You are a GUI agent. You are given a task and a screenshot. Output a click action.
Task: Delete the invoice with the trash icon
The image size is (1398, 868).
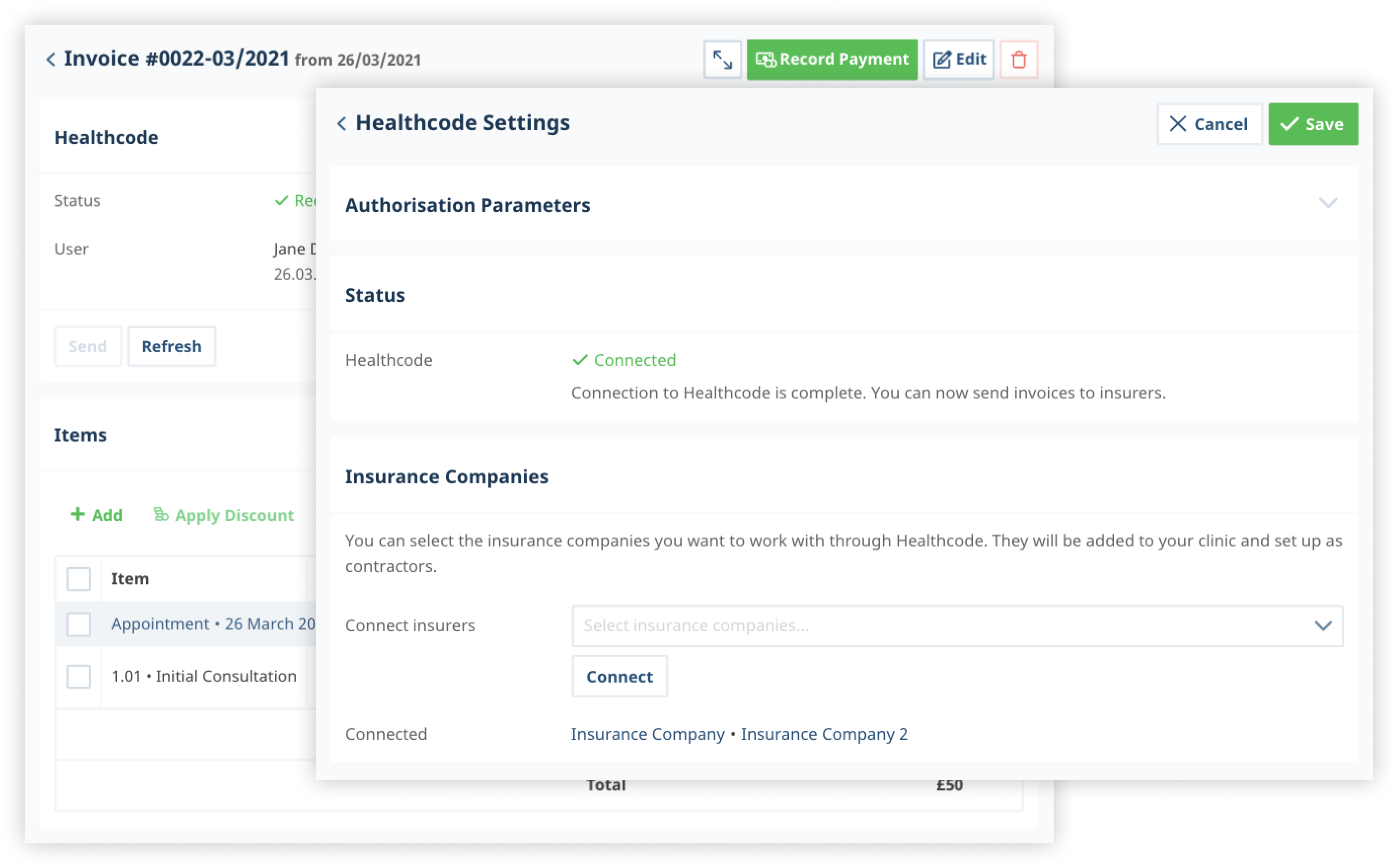pyautogui.click(x=1019, y=60)
